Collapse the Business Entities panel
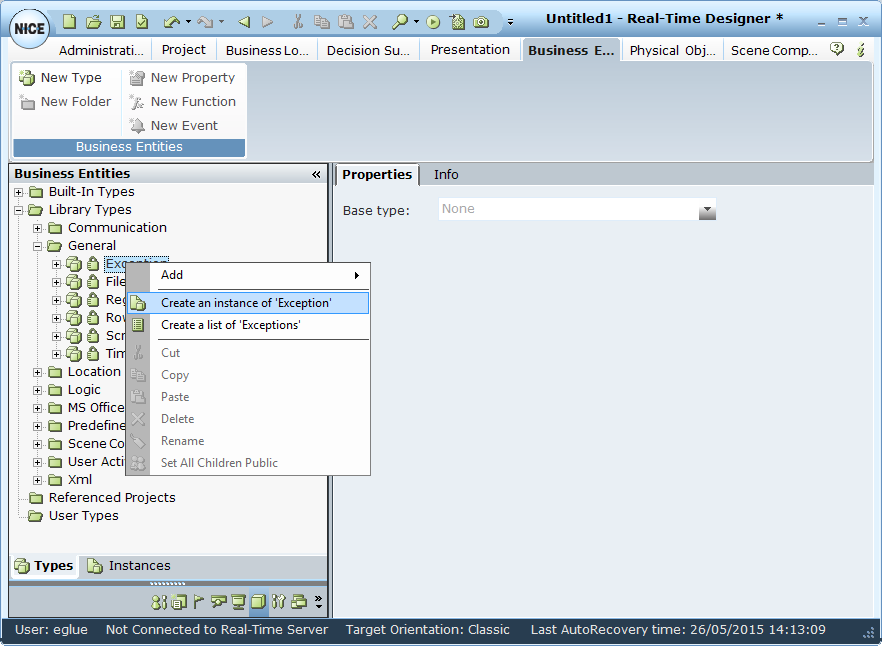The height and width of the screenshot is (646, 882). [316, 174]
